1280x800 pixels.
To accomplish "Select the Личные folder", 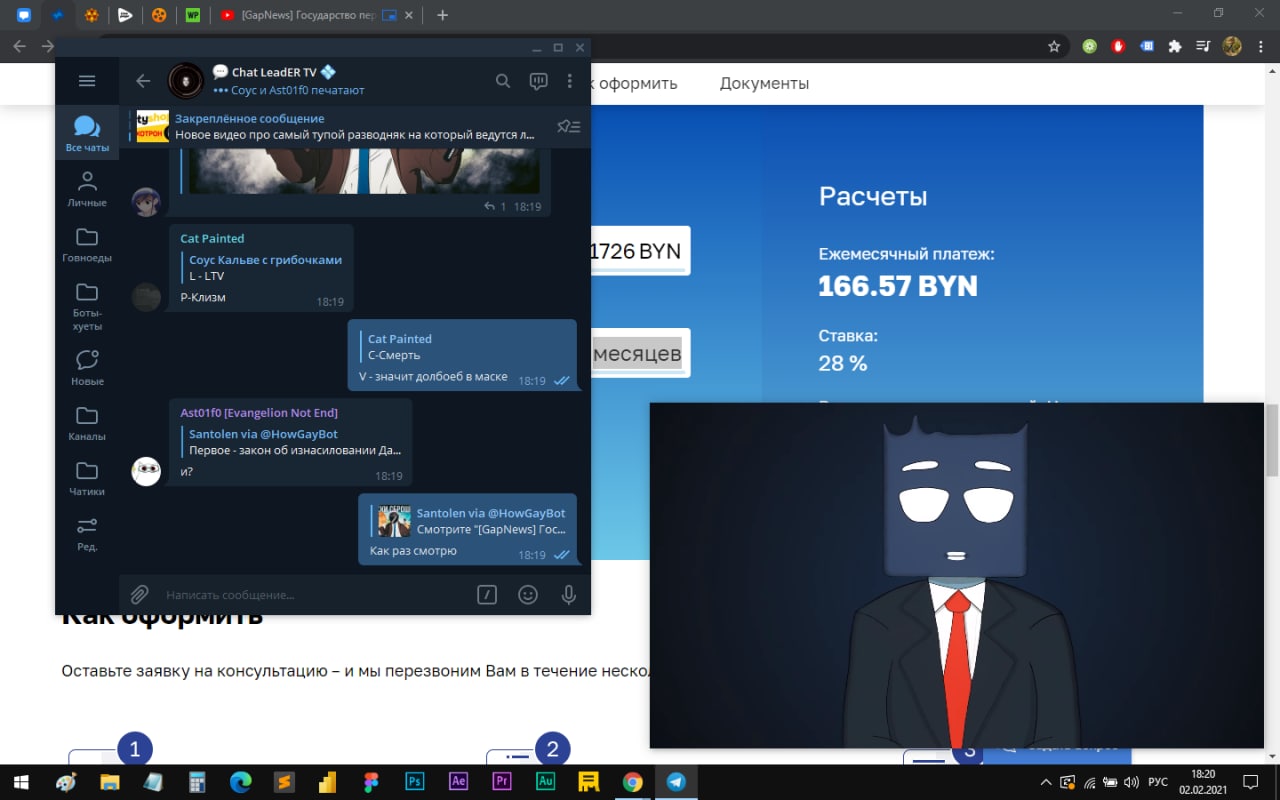I will (x=87, y=188).
